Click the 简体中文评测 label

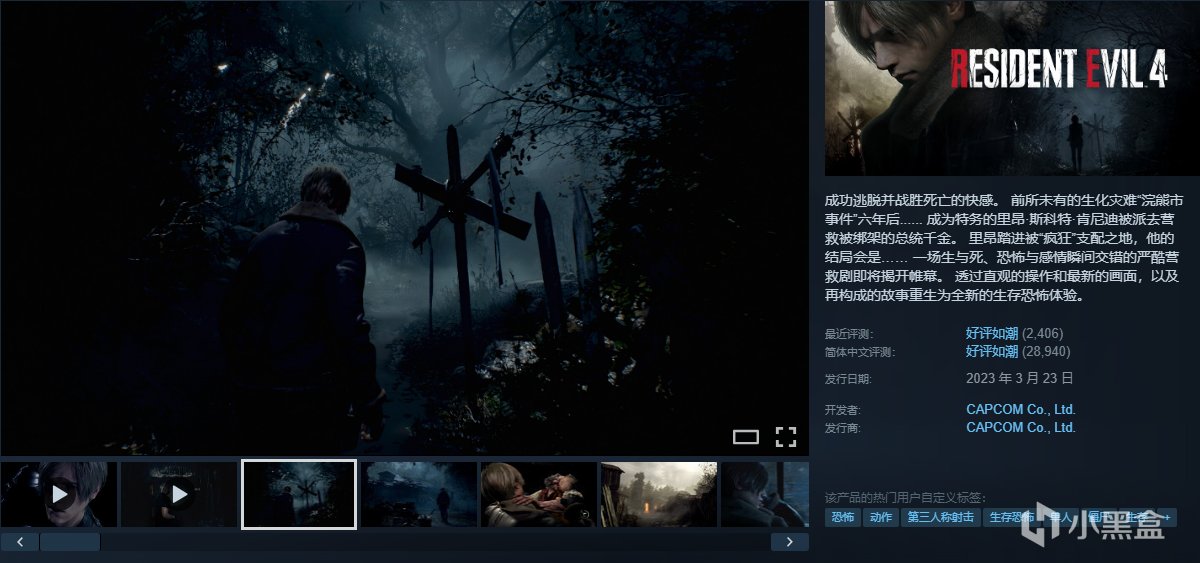tap(859, 352)
